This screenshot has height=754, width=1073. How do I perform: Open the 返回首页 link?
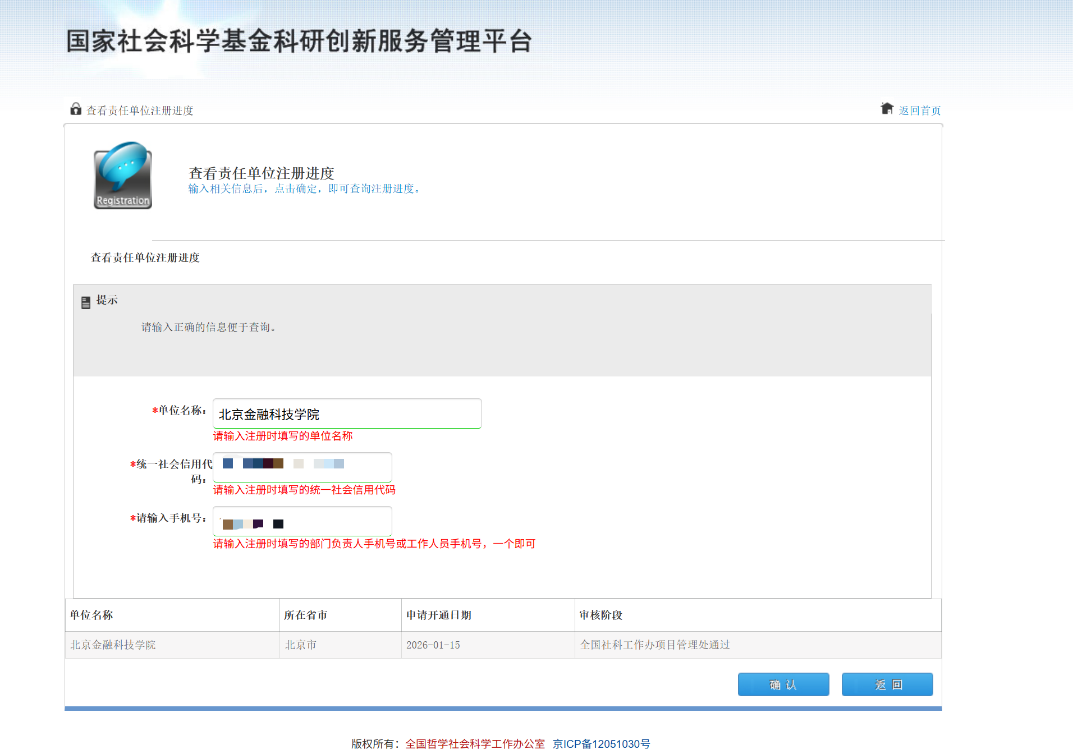[x=919, y=111]
